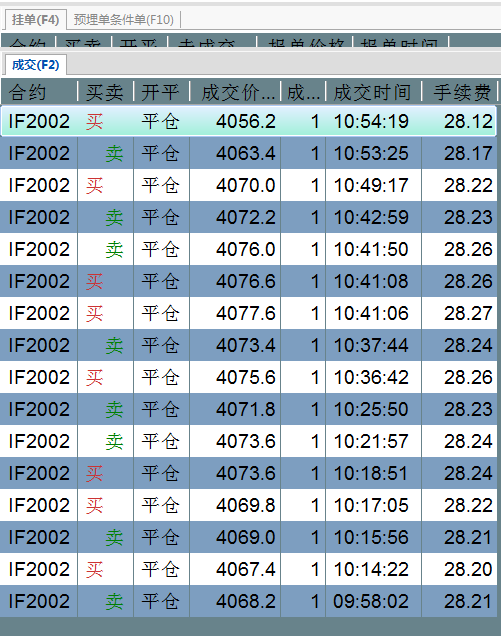The image size is (501, 636).
Task: Select the 成交(F2) tab
Action: (35, 65)
